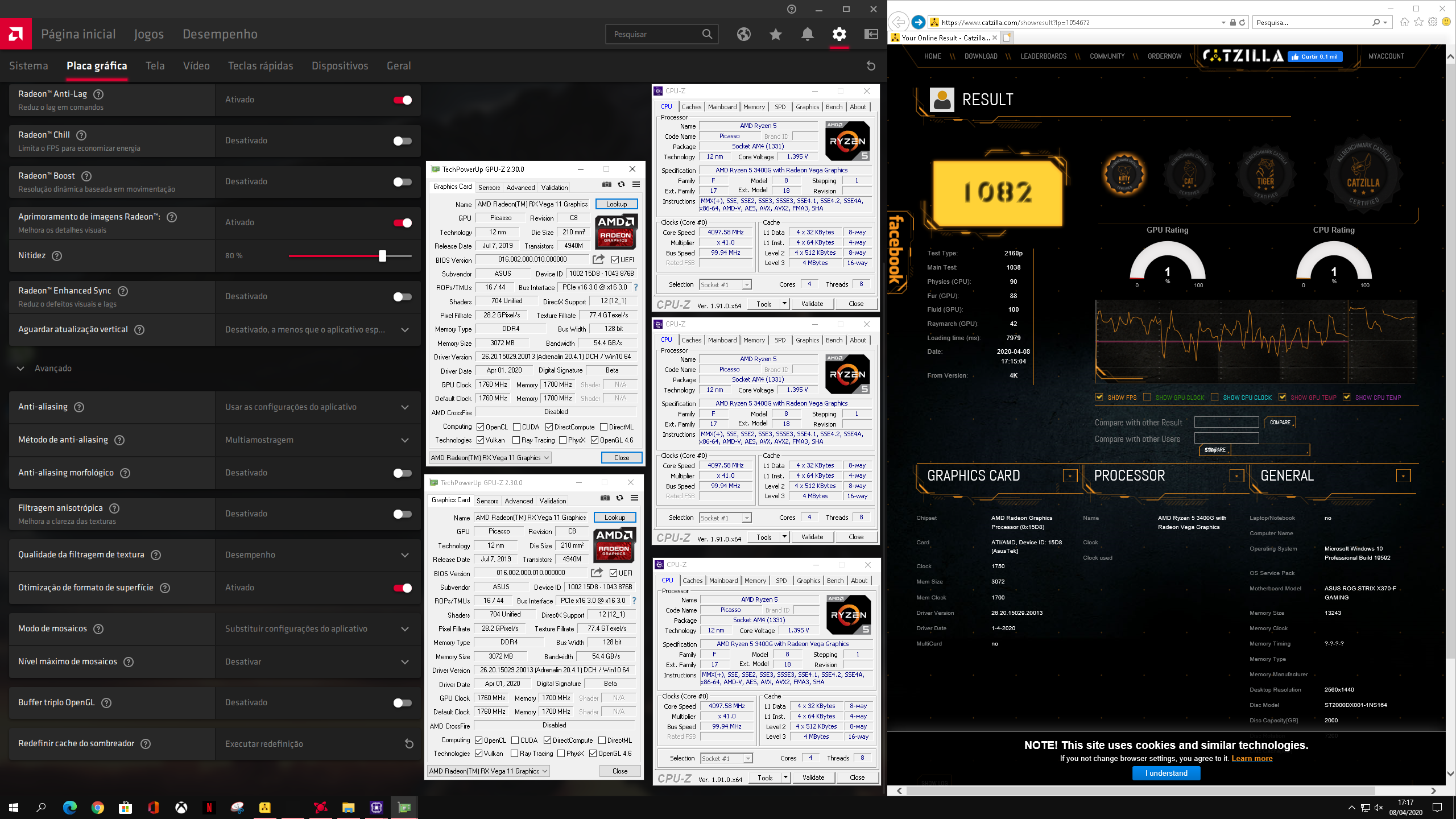The image size is (1456, 819).
Task: Toggle SHOW GPU CLOCK checkbox on Catzilla
Action: (x=1147, y=397)
